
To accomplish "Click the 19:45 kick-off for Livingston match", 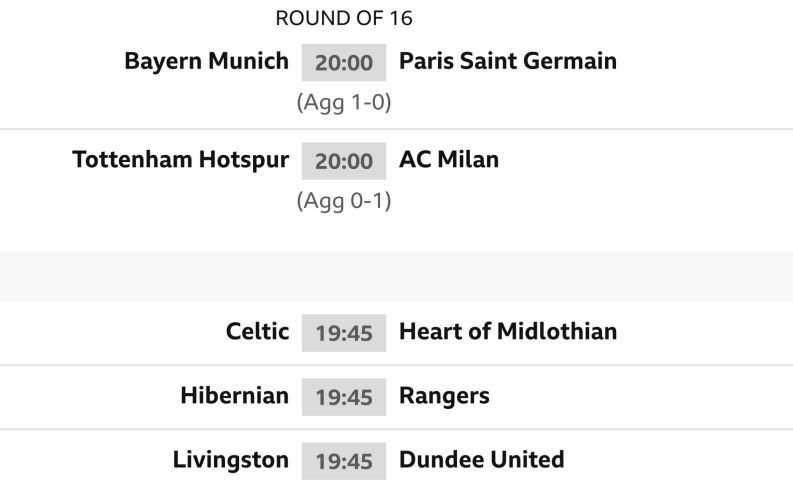I will 344,462.
